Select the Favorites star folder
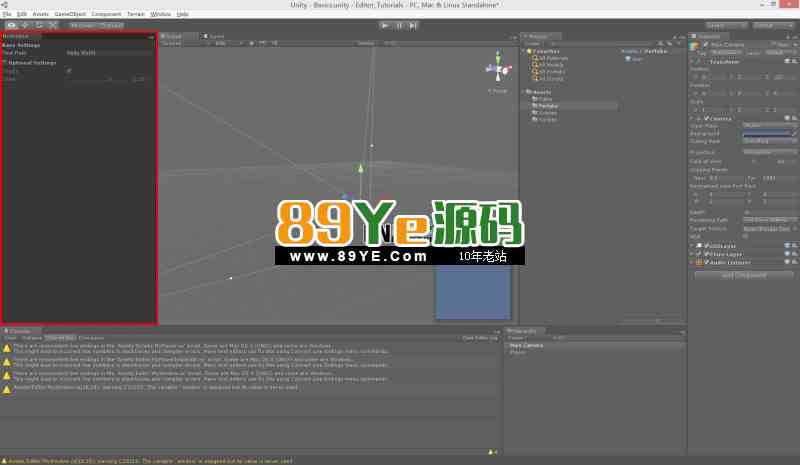This screenshot has height=465, width=800. coord(542,51)
